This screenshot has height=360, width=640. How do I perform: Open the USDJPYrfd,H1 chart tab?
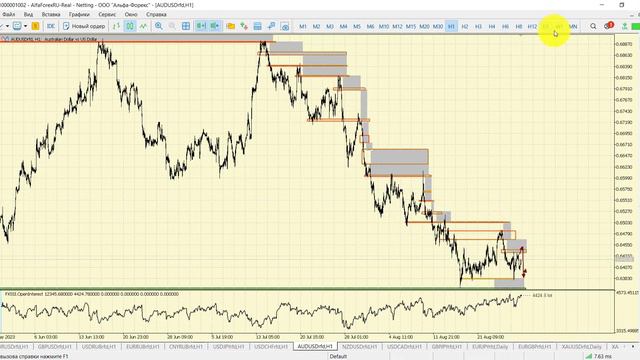pyautogui.click(x=229, y=347)
